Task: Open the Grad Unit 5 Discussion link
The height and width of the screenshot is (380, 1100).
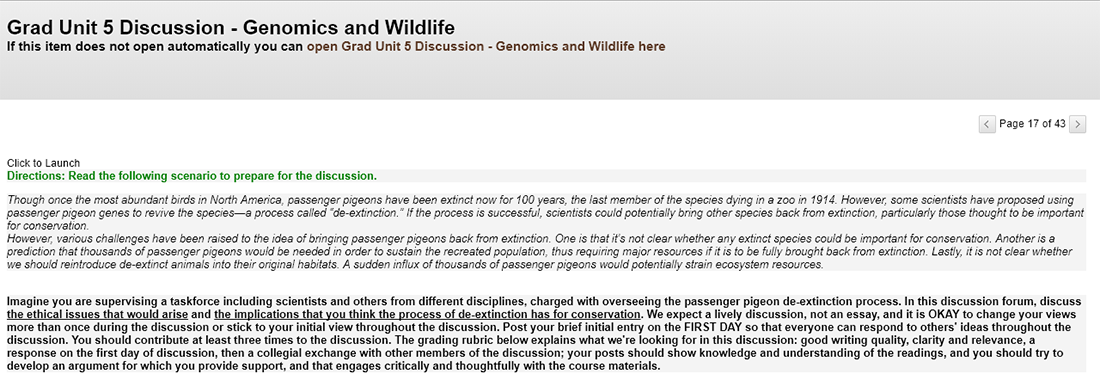Action: point(486,47)
